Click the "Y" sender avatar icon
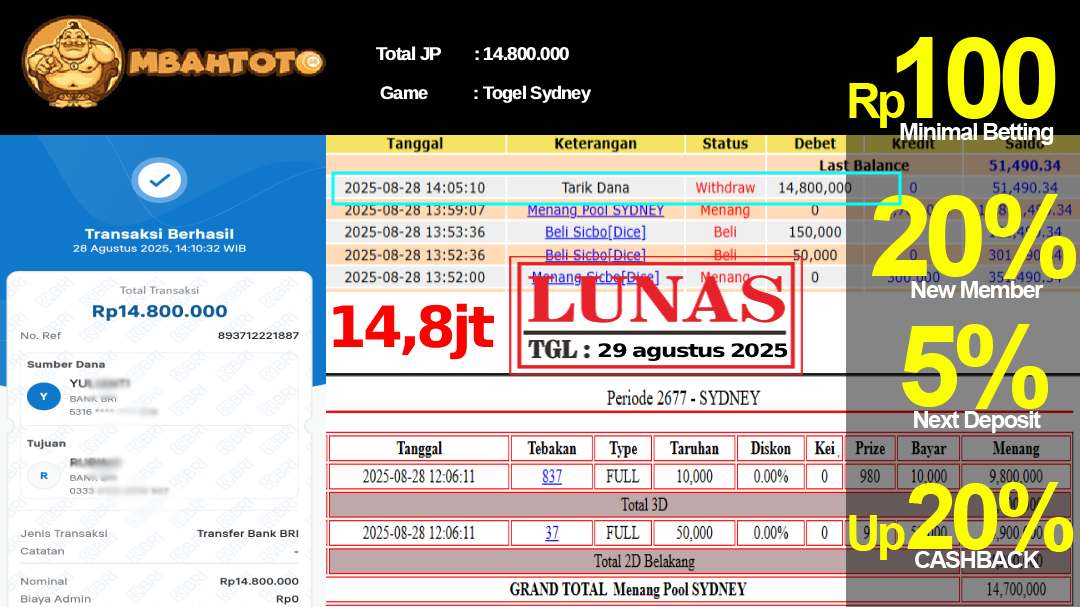Viewport: 1080px width, 607px height. click(x=43, y=397)
